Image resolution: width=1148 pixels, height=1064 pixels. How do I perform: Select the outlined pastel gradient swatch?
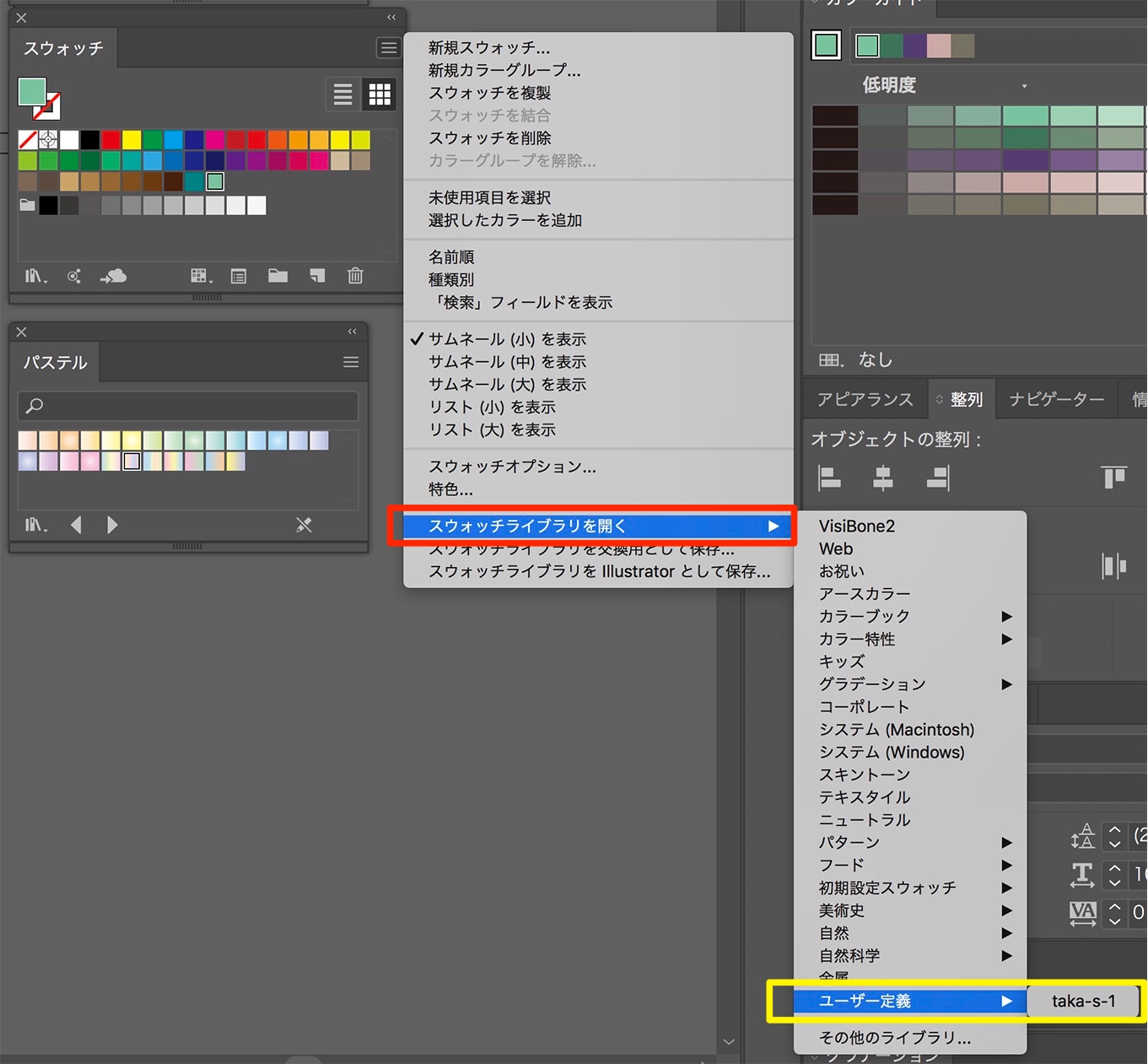(132, 462)
